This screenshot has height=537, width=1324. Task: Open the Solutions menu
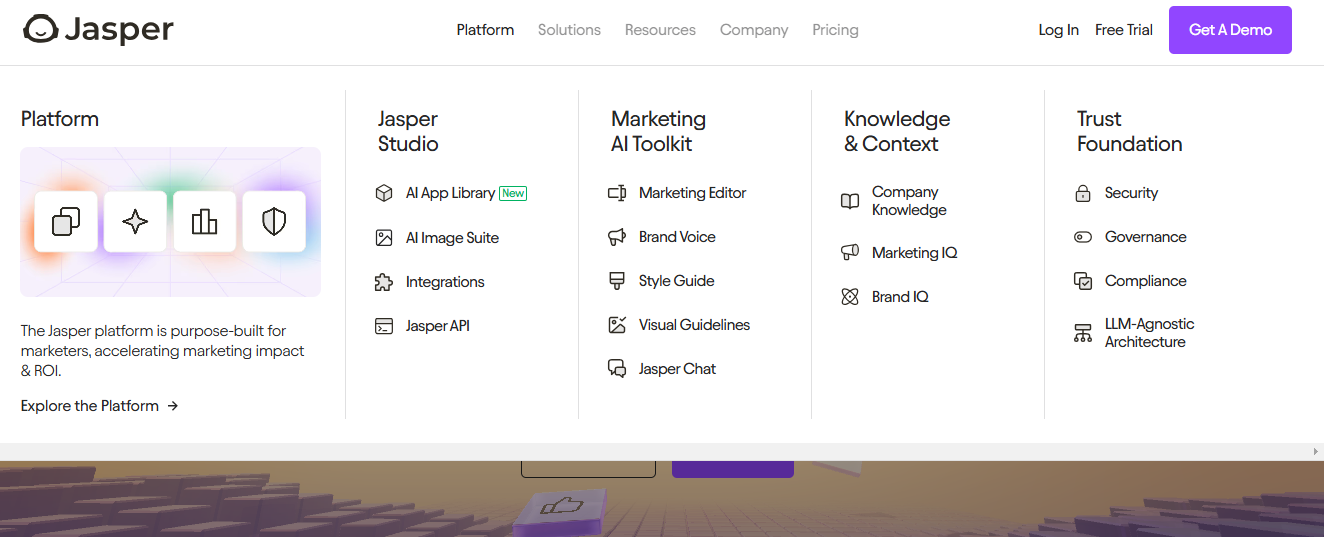(569, 30)
